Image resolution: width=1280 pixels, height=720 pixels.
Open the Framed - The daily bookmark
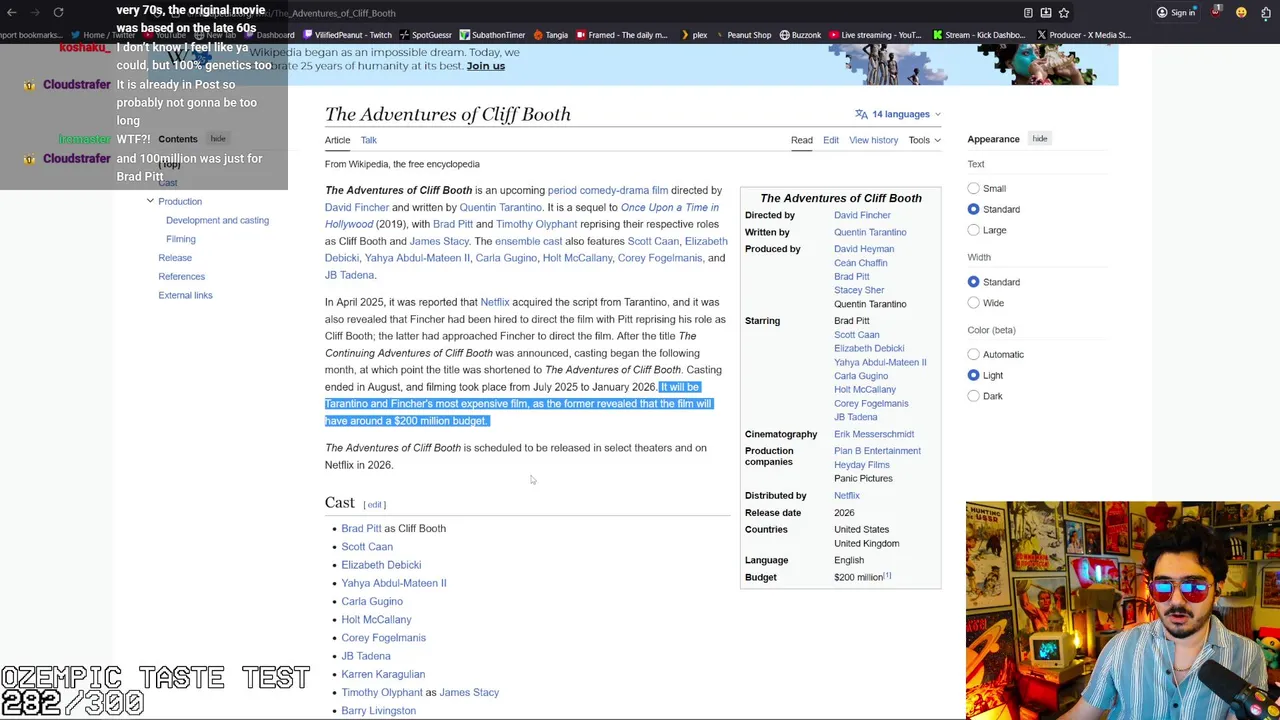pyautogui.click(x=621, y=35)
